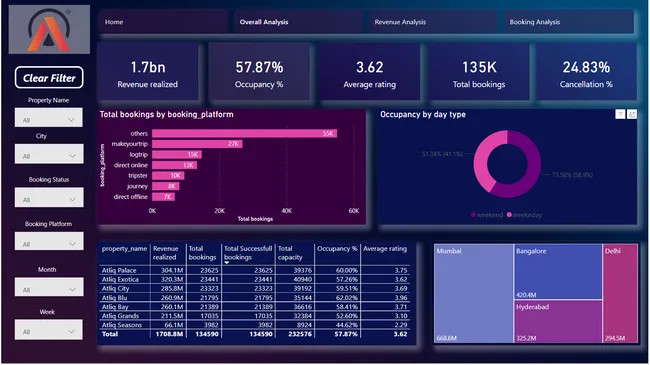Image resolution: width=650 pixels, height=365 pixels.
Task: Select the Total bookings card
Action: [479, 72]
